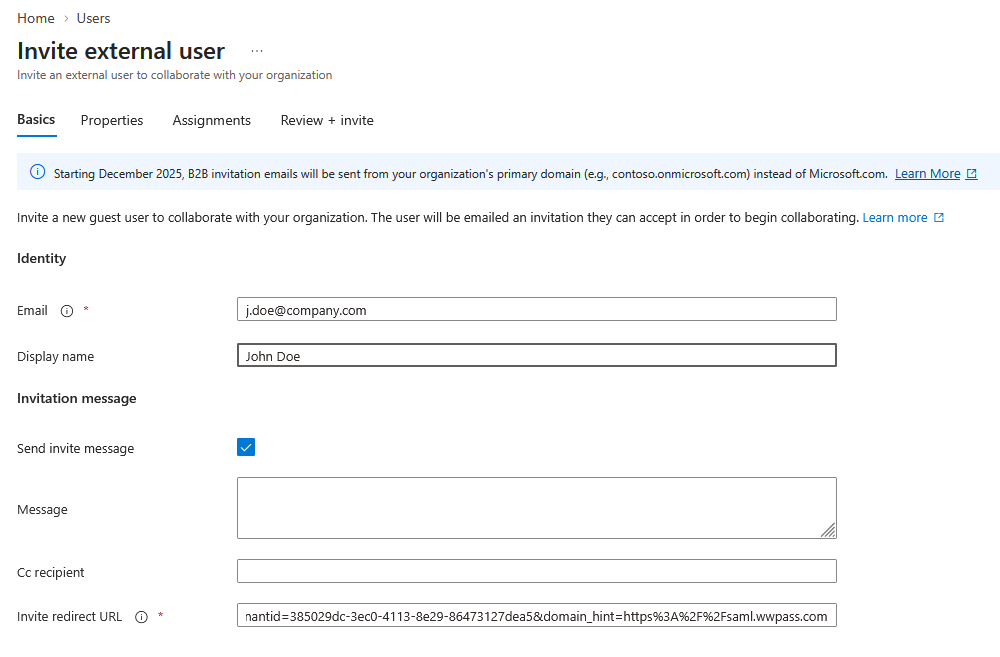Click the Message box resize grip
The width and height of the screenshot is (1000, 657).
(x=828, y=530)
